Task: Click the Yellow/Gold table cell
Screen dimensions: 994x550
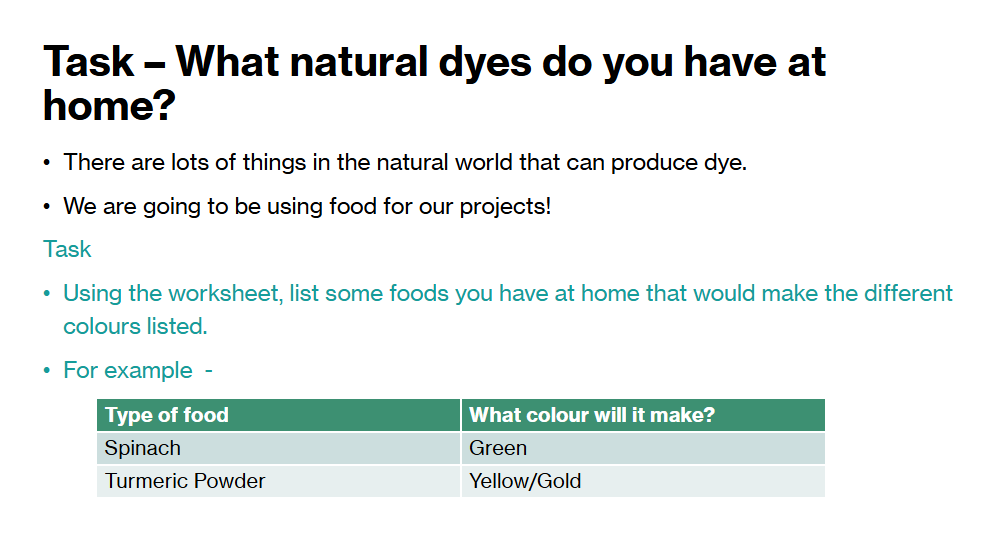Action: [643, 481]
